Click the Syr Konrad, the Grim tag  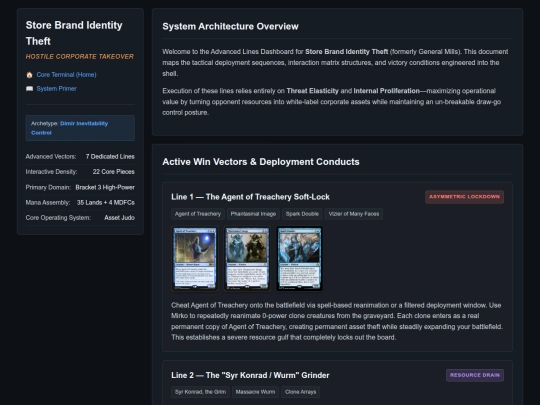click(200, 392)
